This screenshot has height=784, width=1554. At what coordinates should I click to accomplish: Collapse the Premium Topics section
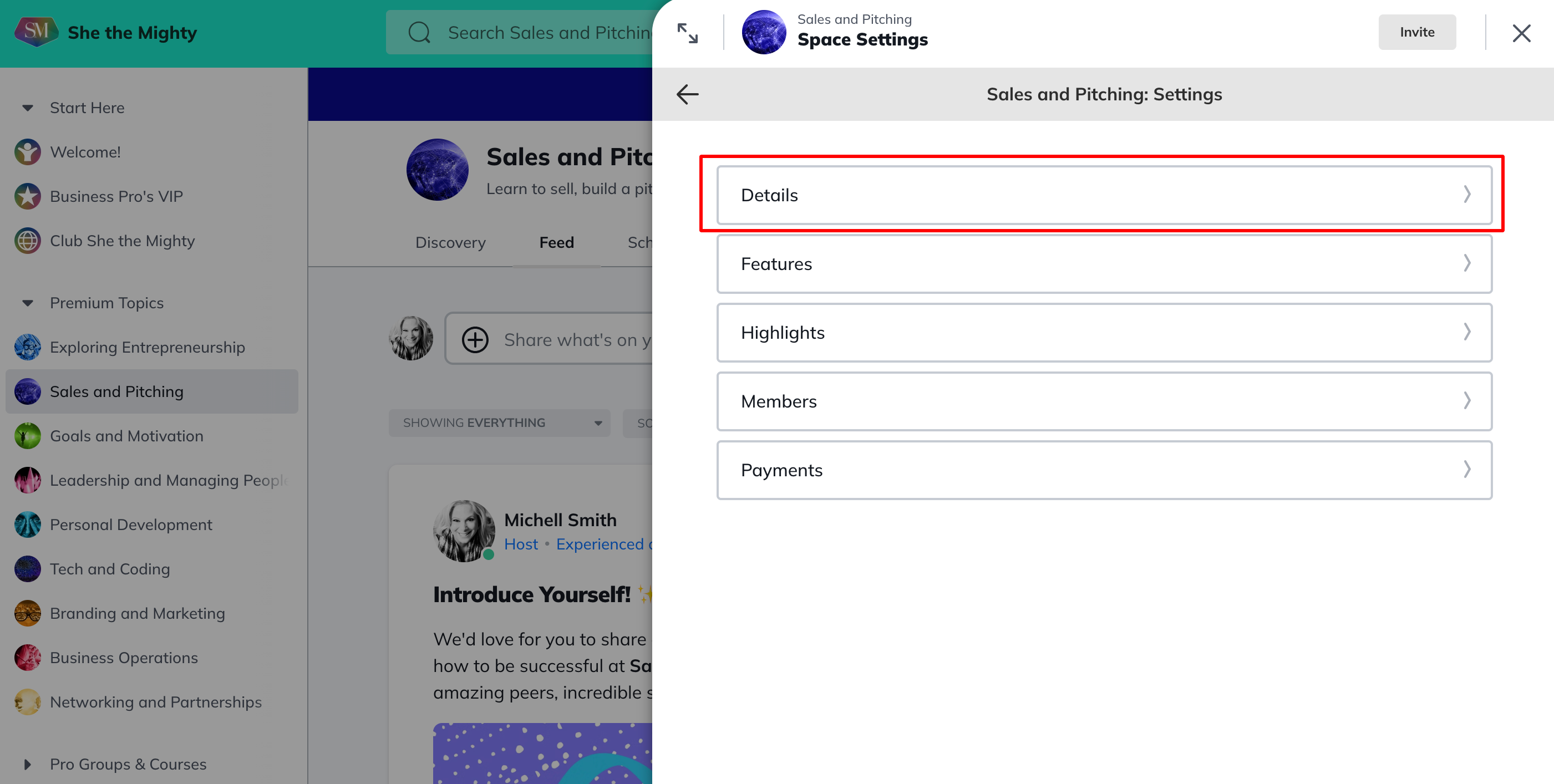tap(28, 303)
